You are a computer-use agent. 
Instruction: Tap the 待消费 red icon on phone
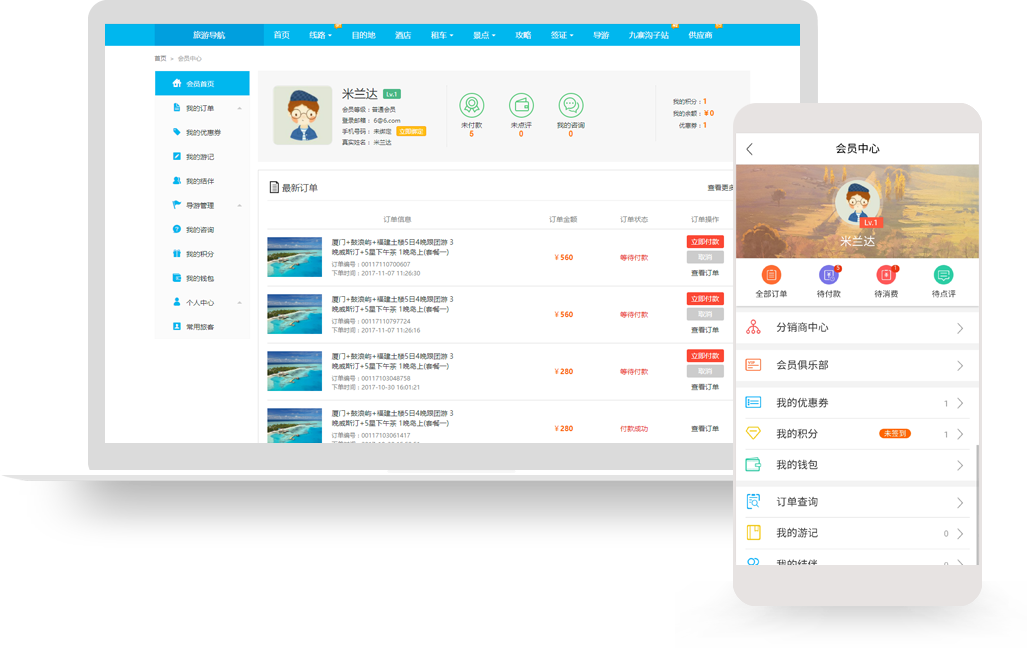coord(886,275)
